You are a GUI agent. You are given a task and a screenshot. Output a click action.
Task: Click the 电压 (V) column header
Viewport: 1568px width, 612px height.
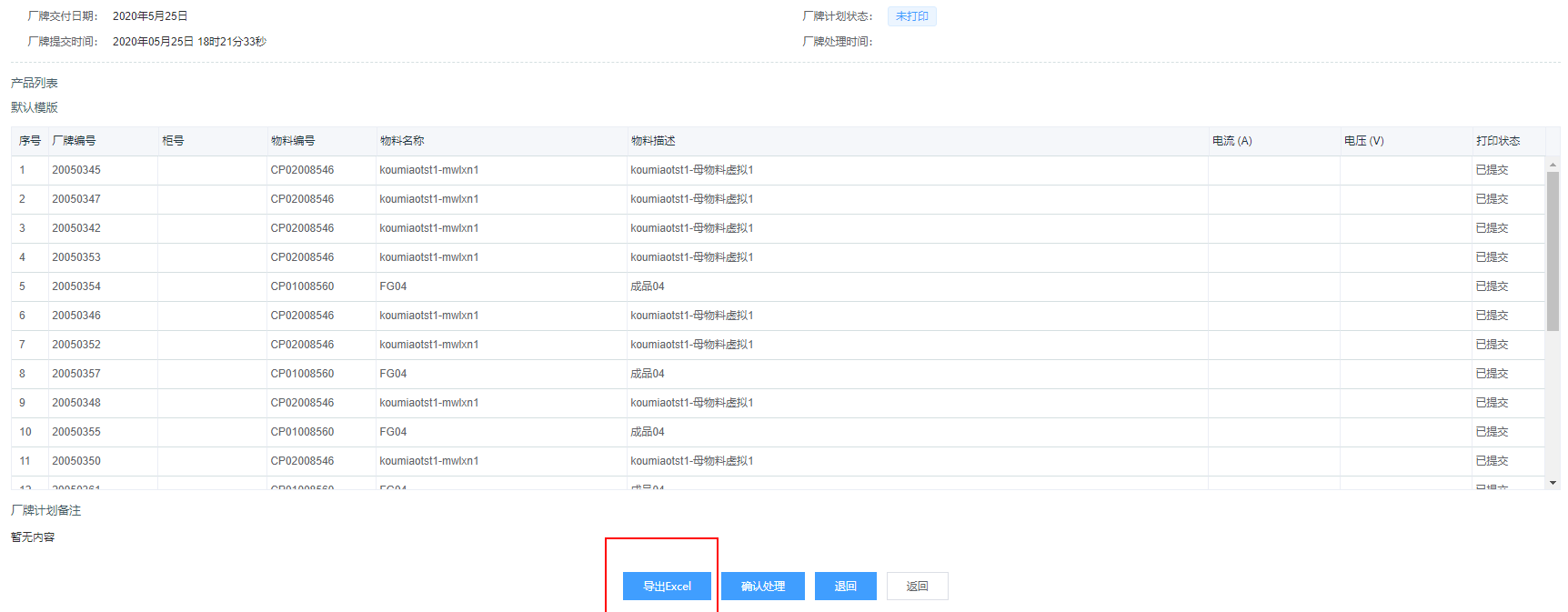click(x=1363, y=141)
